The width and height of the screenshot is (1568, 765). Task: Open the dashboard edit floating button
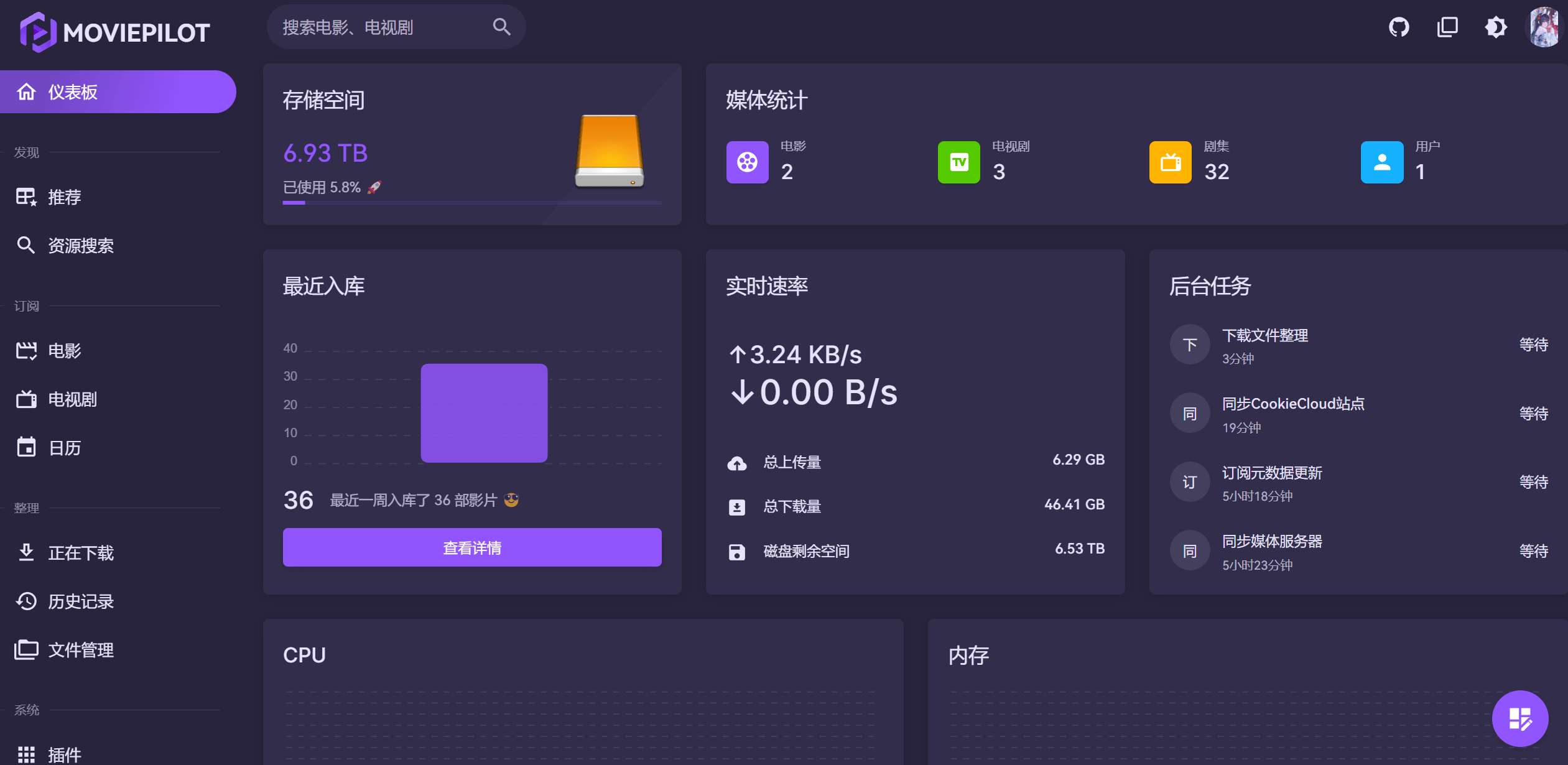1519,718
